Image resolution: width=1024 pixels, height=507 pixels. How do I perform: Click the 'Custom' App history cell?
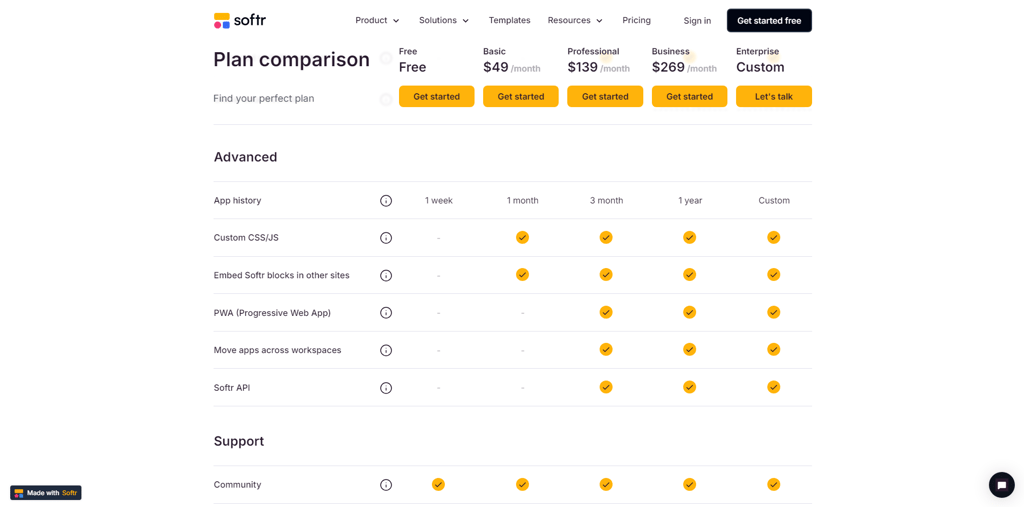click(x=774, y=201)
